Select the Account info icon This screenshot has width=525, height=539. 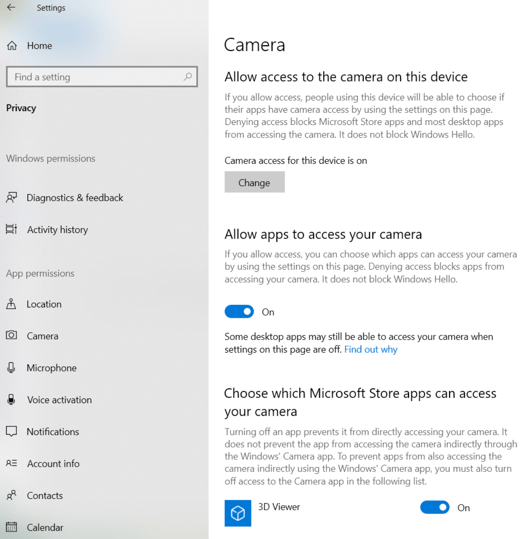tap(11, 463)
